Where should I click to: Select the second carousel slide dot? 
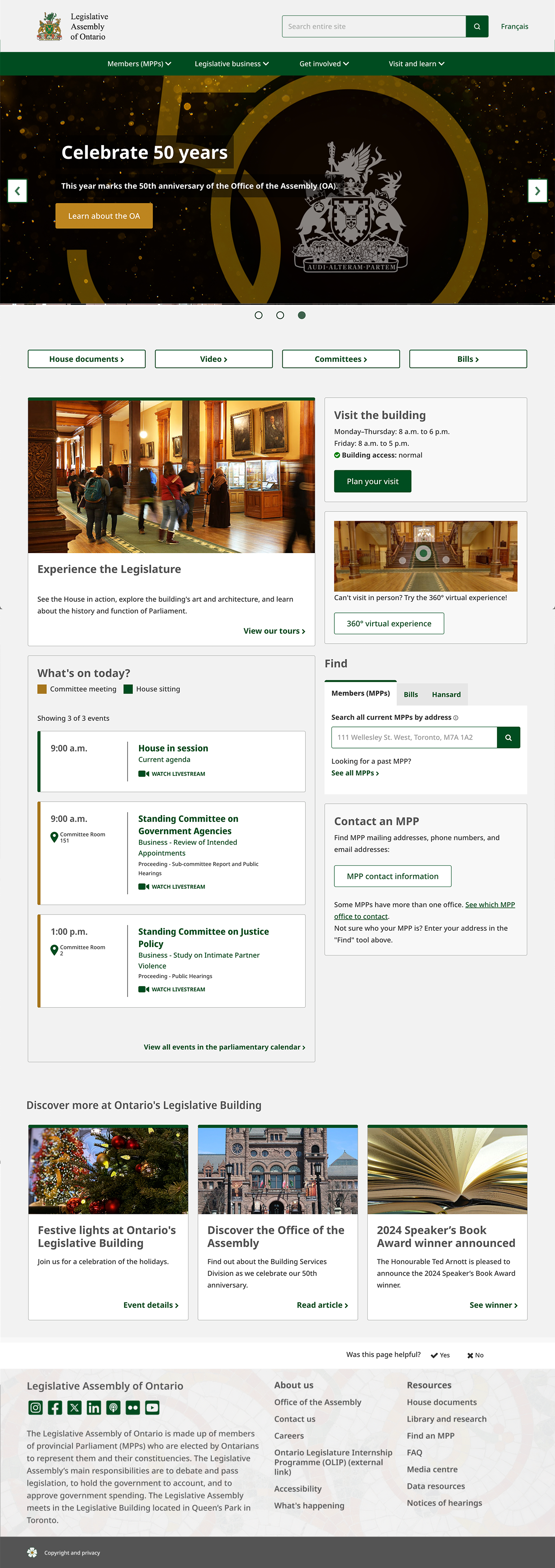[x=280, y=315]
